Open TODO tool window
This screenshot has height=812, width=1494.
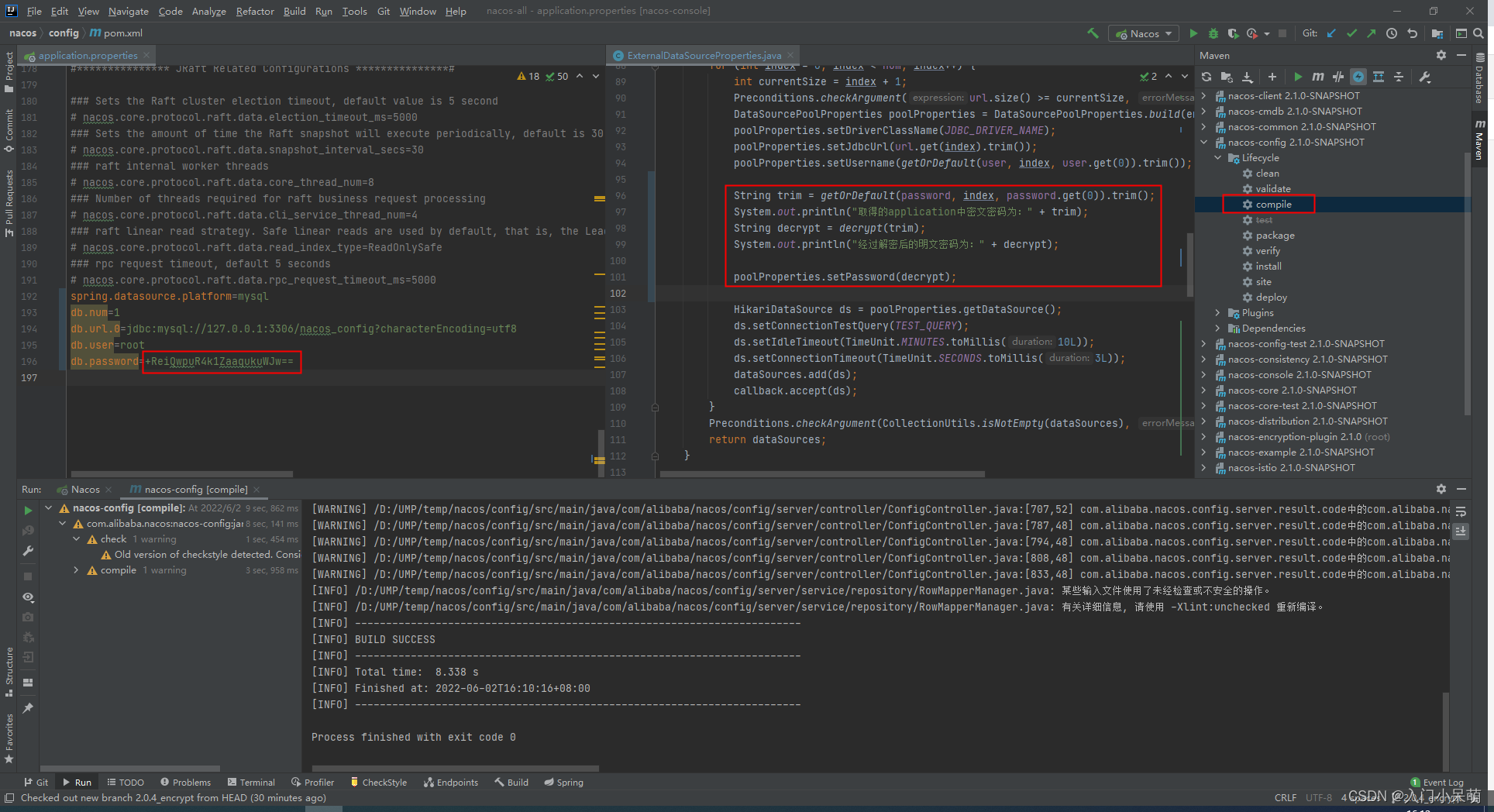tap(126, 783)
